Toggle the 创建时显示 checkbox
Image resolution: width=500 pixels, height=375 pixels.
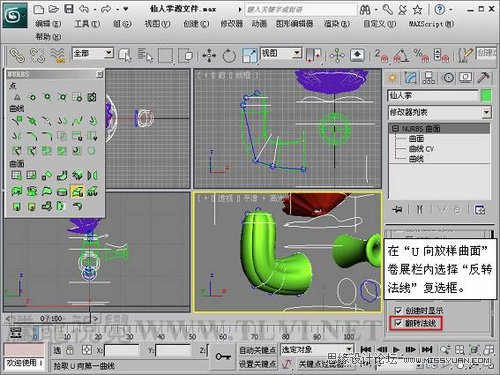[398, 310]
